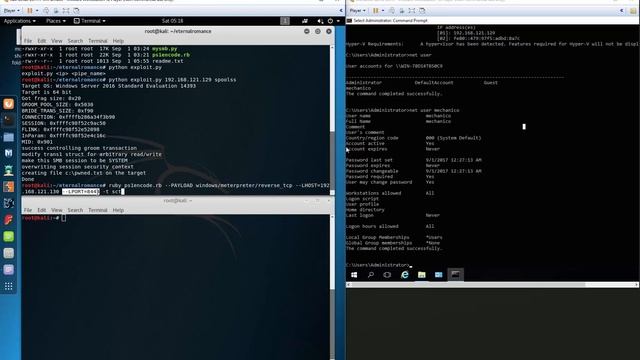Image resolution: width=640 pixels, height=360 pixels.
Task: Open View menu in eternalromance terminal
Action: click(x=57, y=41)
